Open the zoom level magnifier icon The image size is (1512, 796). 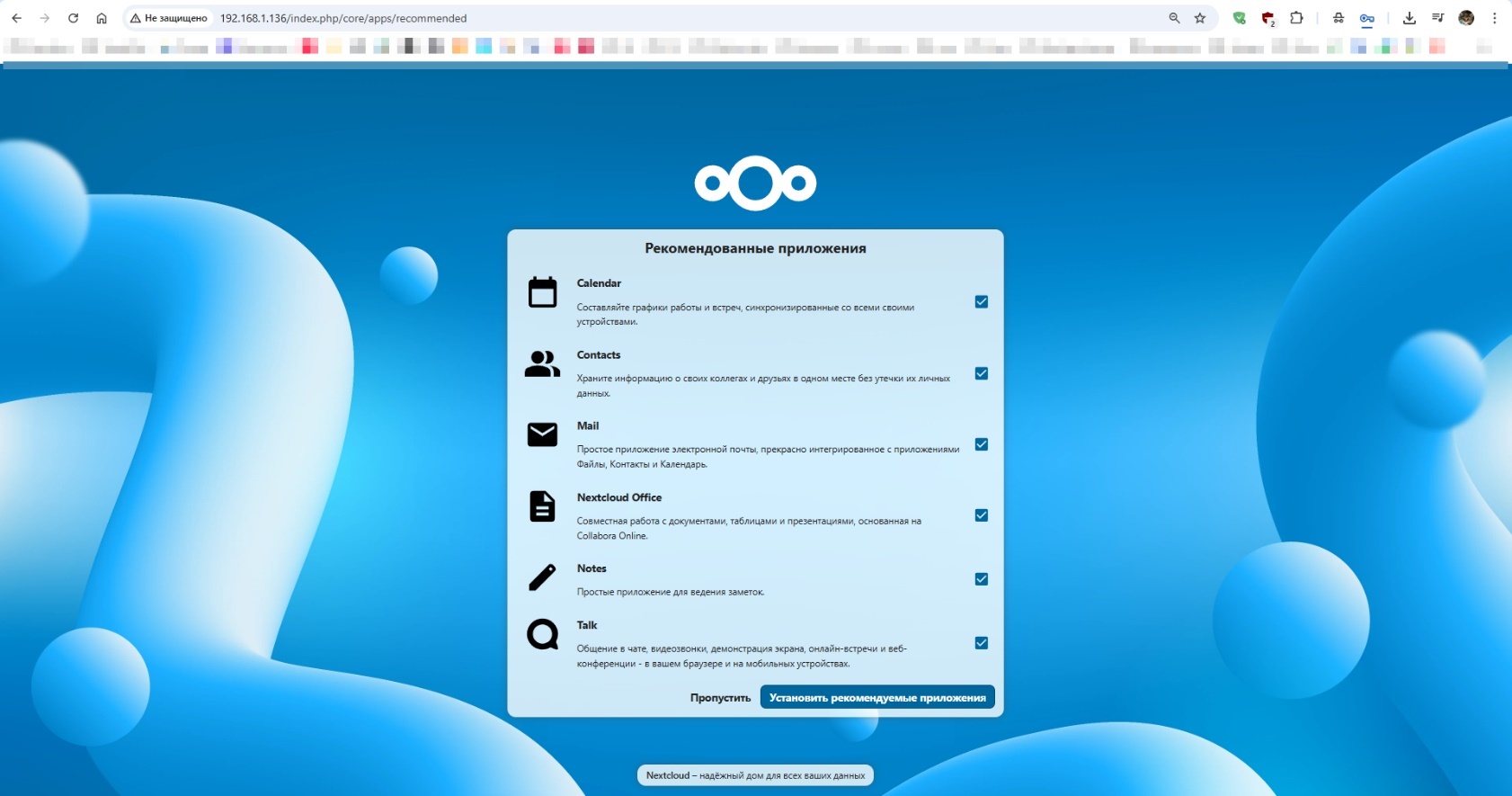[x=1174, y=18]
